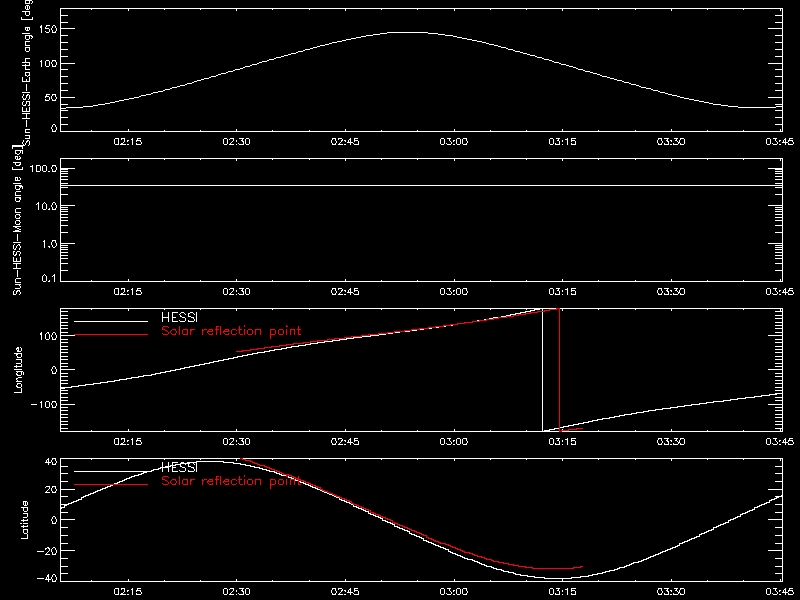This screenshot has height=600, width=800.
Task: Click HESSI legend text in Longitude plot
Action: [x=180, y=317]
